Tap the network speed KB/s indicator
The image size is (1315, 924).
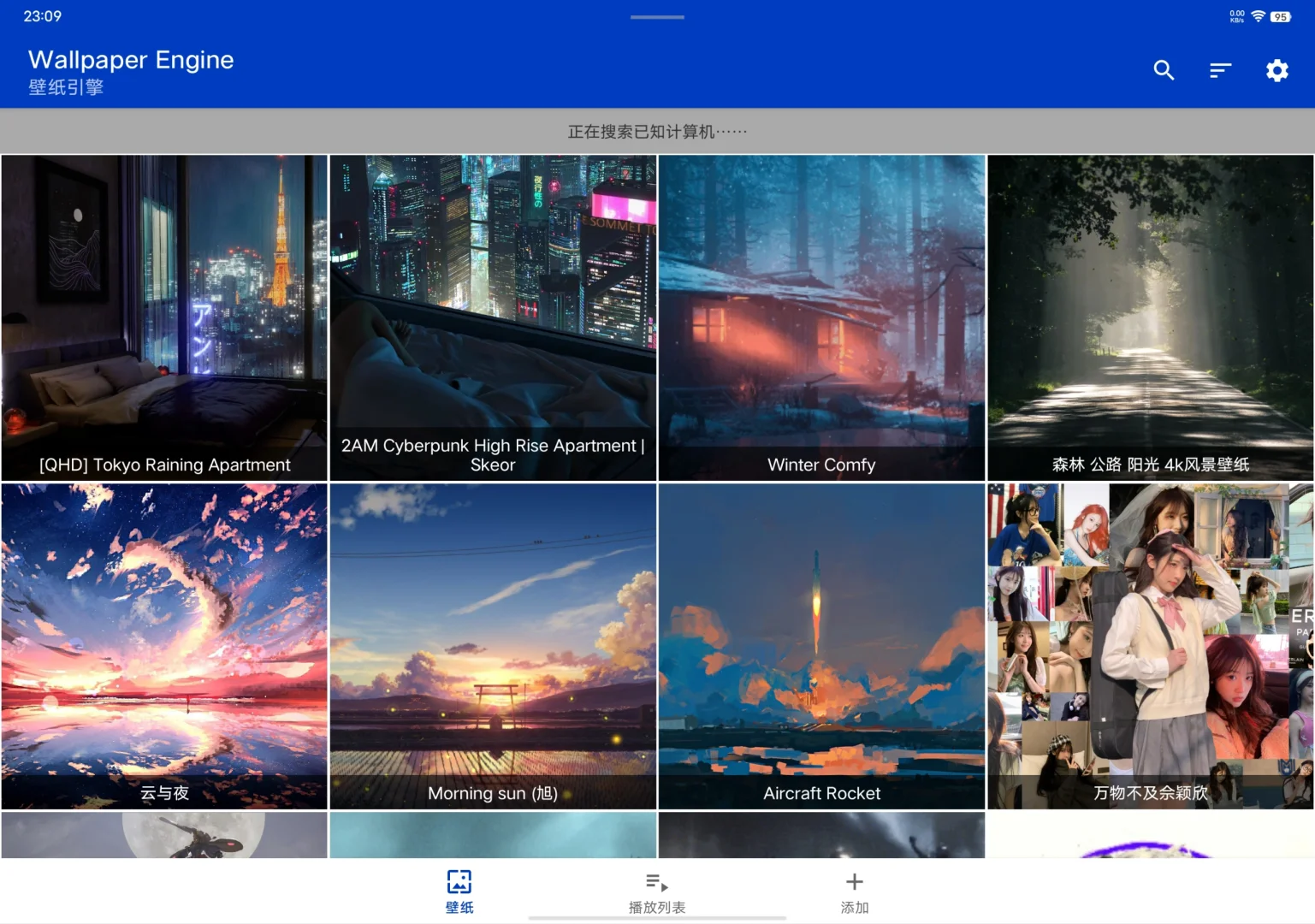coord(1237,16)
